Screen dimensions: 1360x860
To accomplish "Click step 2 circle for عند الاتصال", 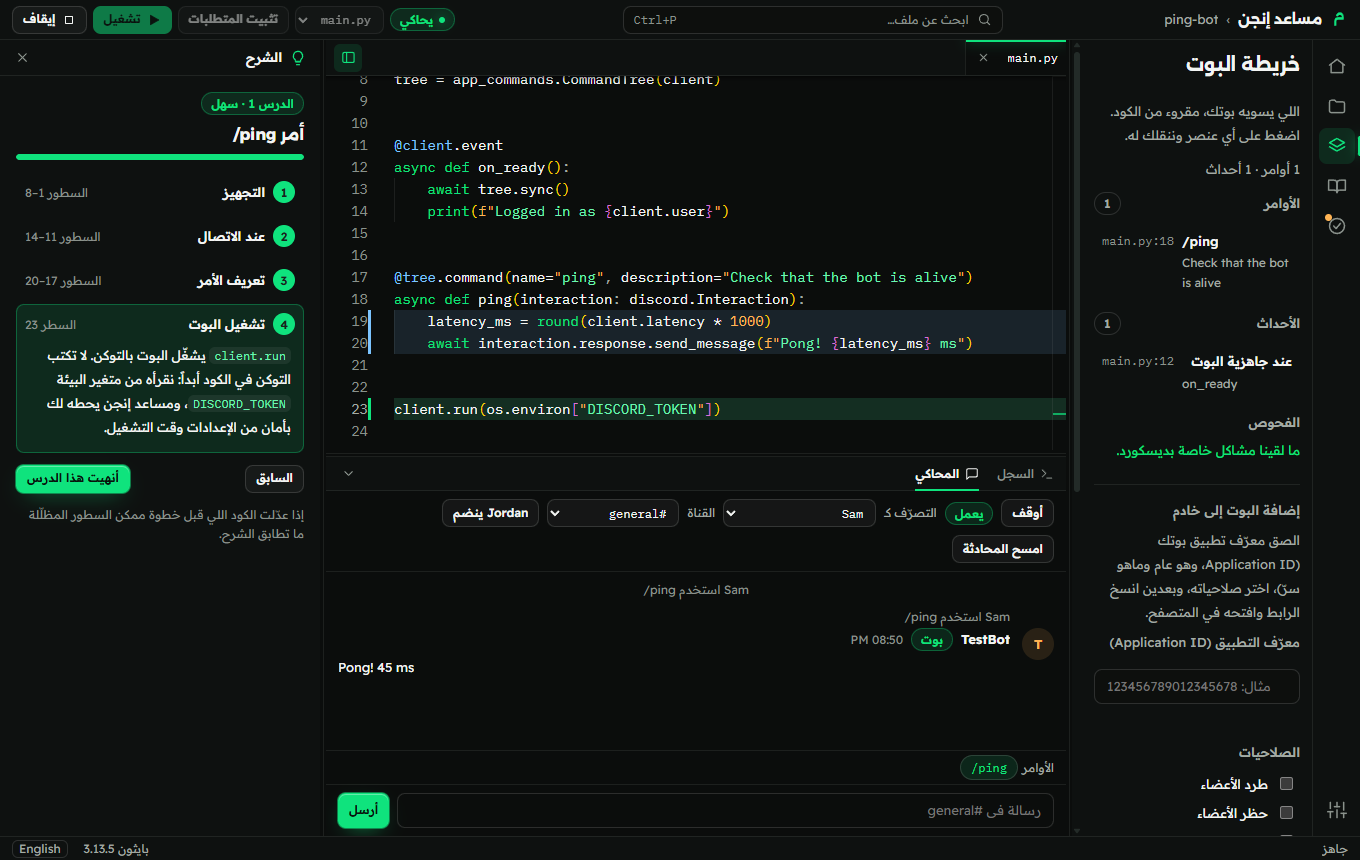I will coord(284,237).
